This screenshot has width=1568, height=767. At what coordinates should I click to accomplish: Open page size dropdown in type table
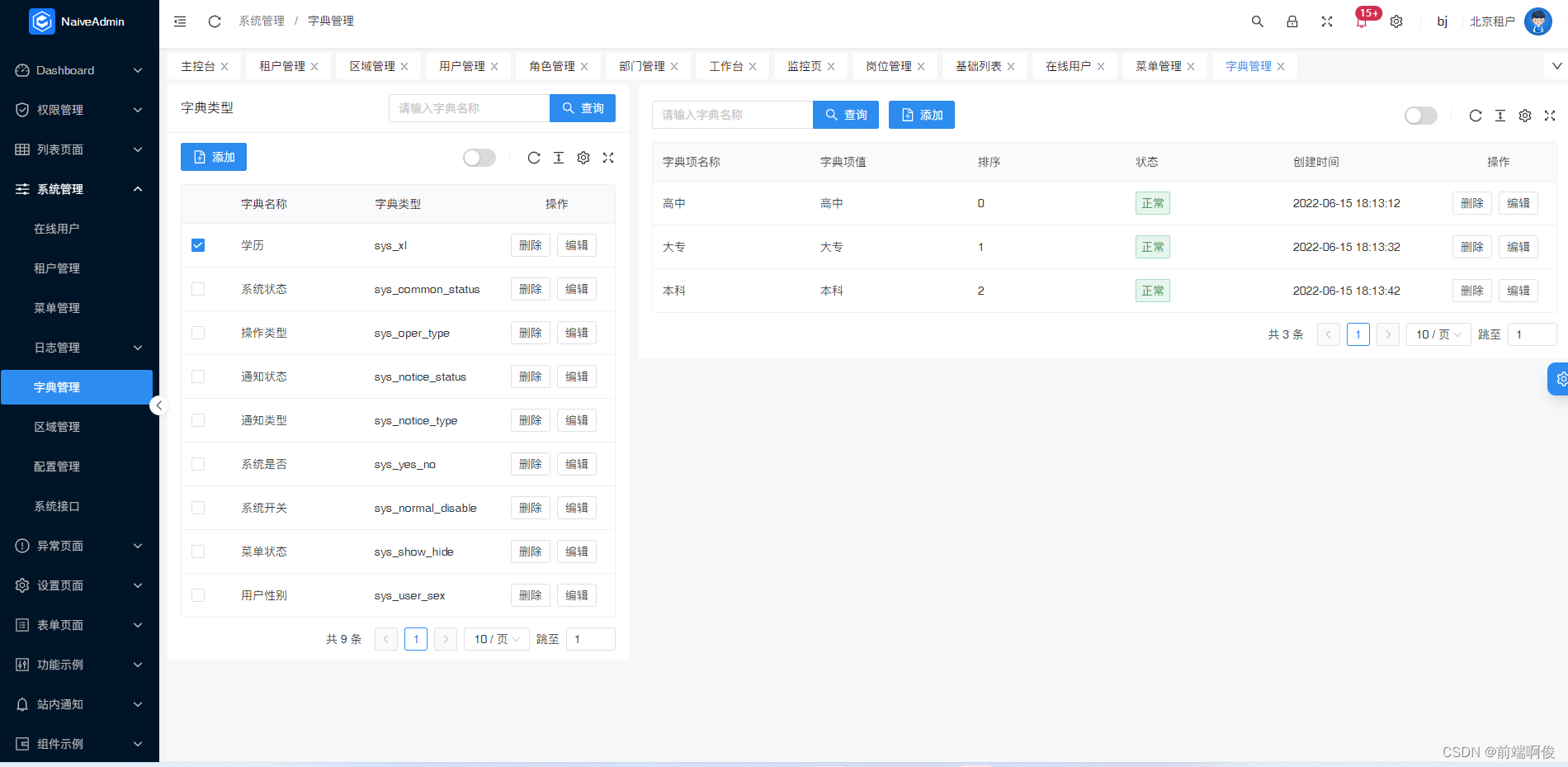pos(497,639)
